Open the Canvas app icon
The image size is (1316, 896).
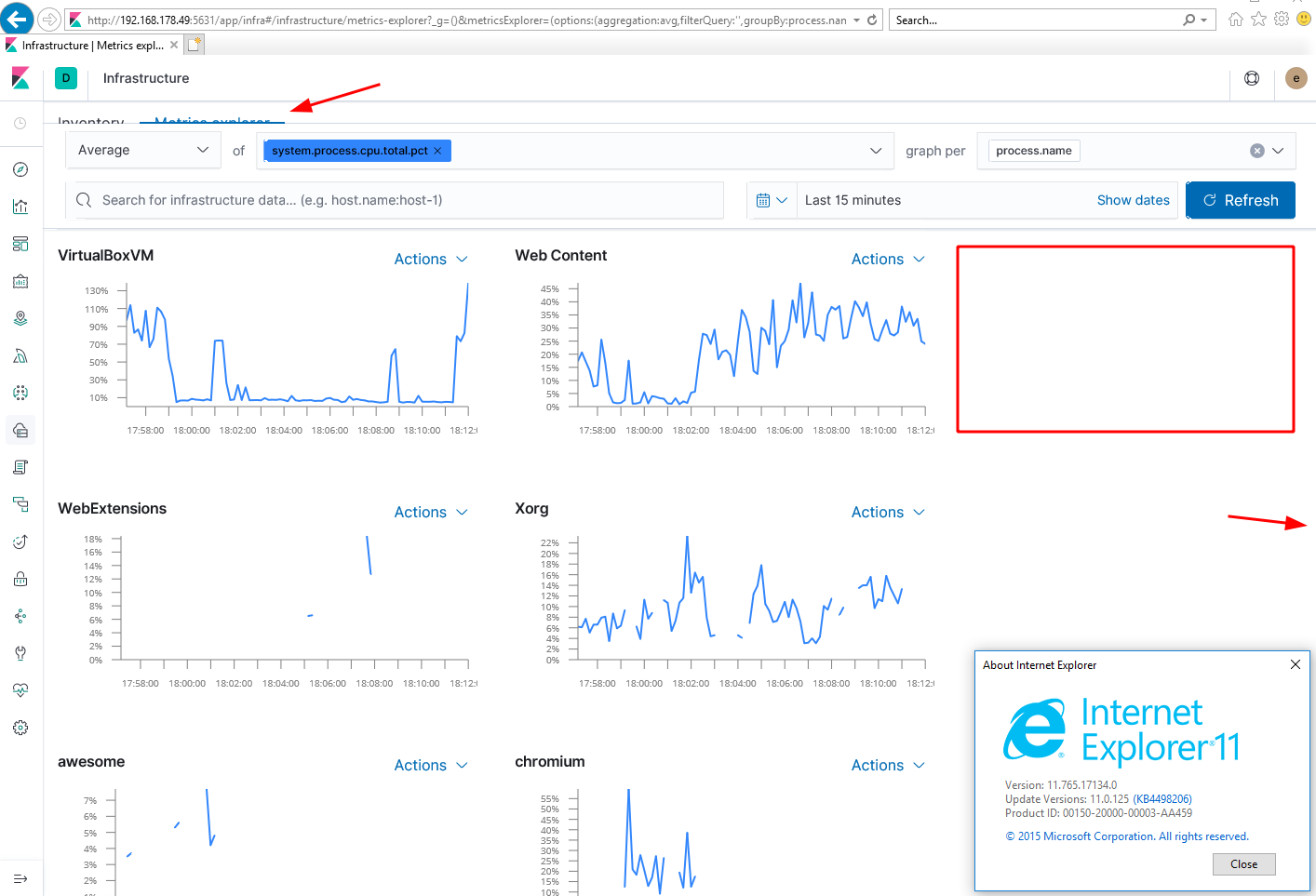point(20,281)
